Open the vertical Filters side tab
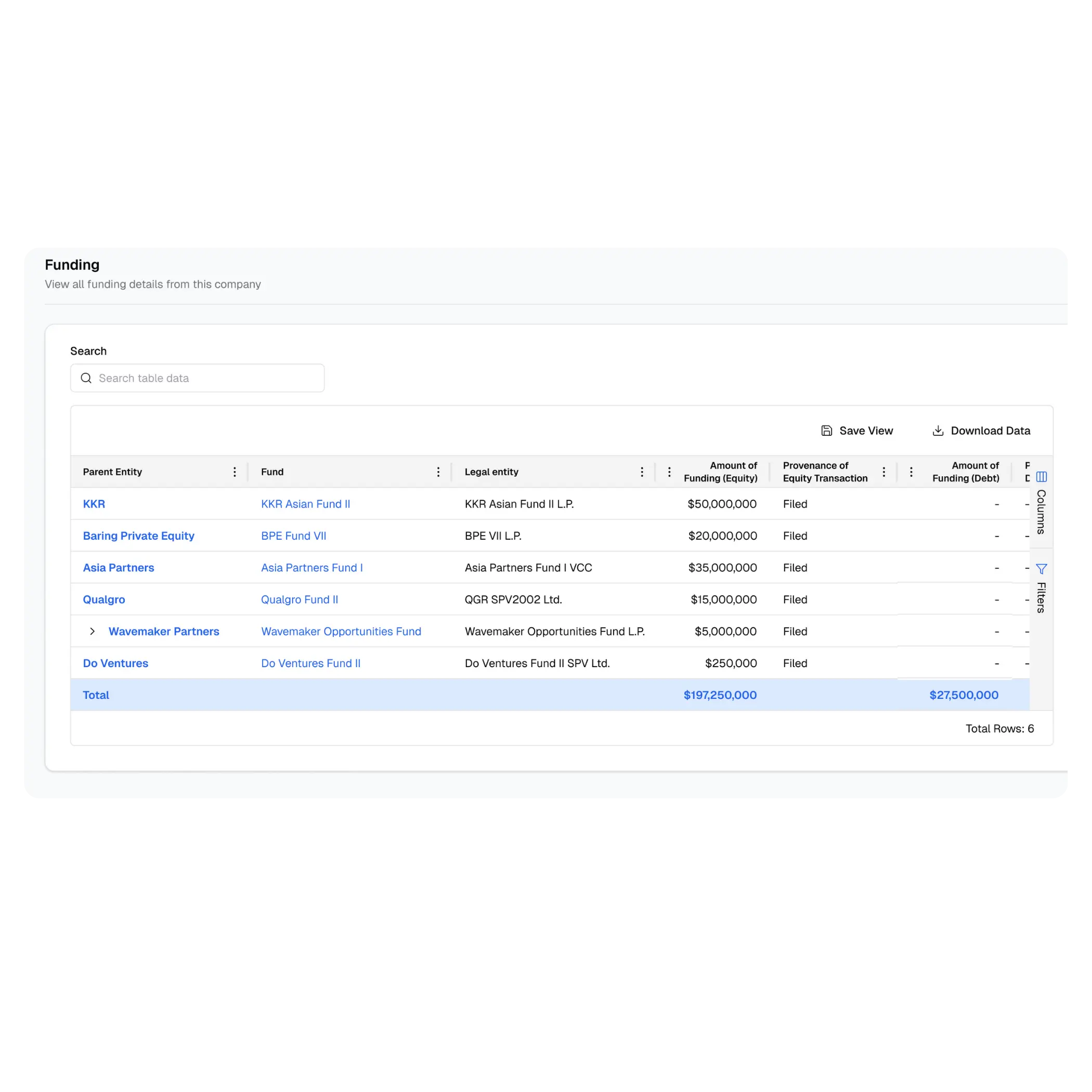Viewport: 1092px width, 1092px height. click(x=1041, y=597)
